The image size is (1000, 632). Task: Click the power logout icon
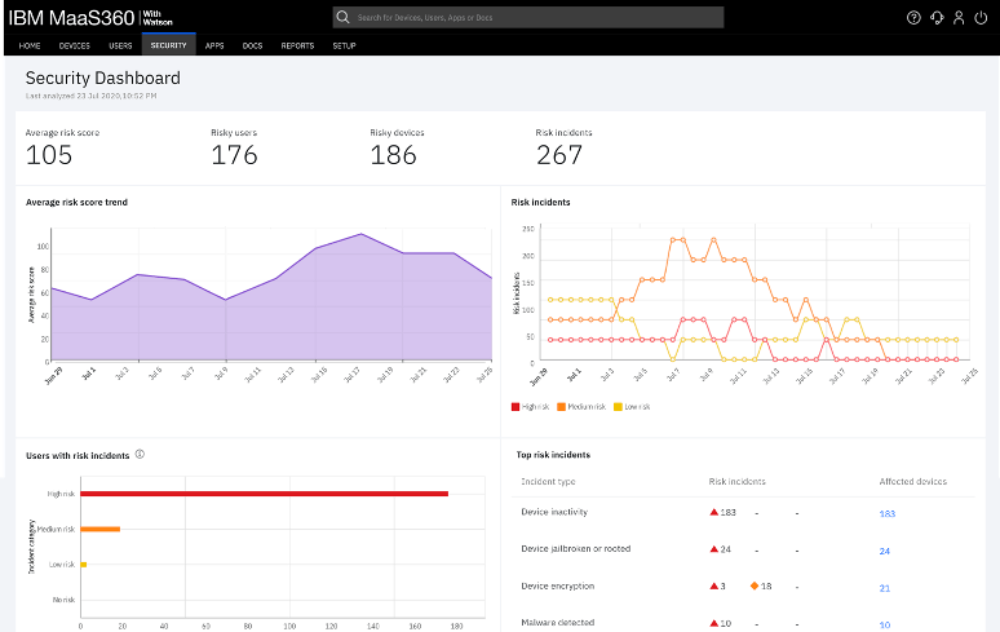click(x=980, y=17)
